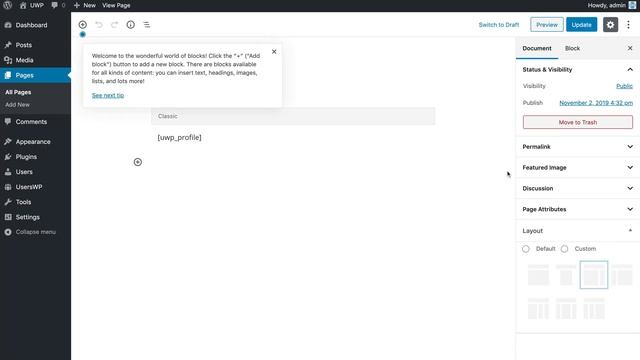Open the Block navigation list icon
The width and height of the screenshot is (640, 360).
pyautogui.click(x=147, y=24)
